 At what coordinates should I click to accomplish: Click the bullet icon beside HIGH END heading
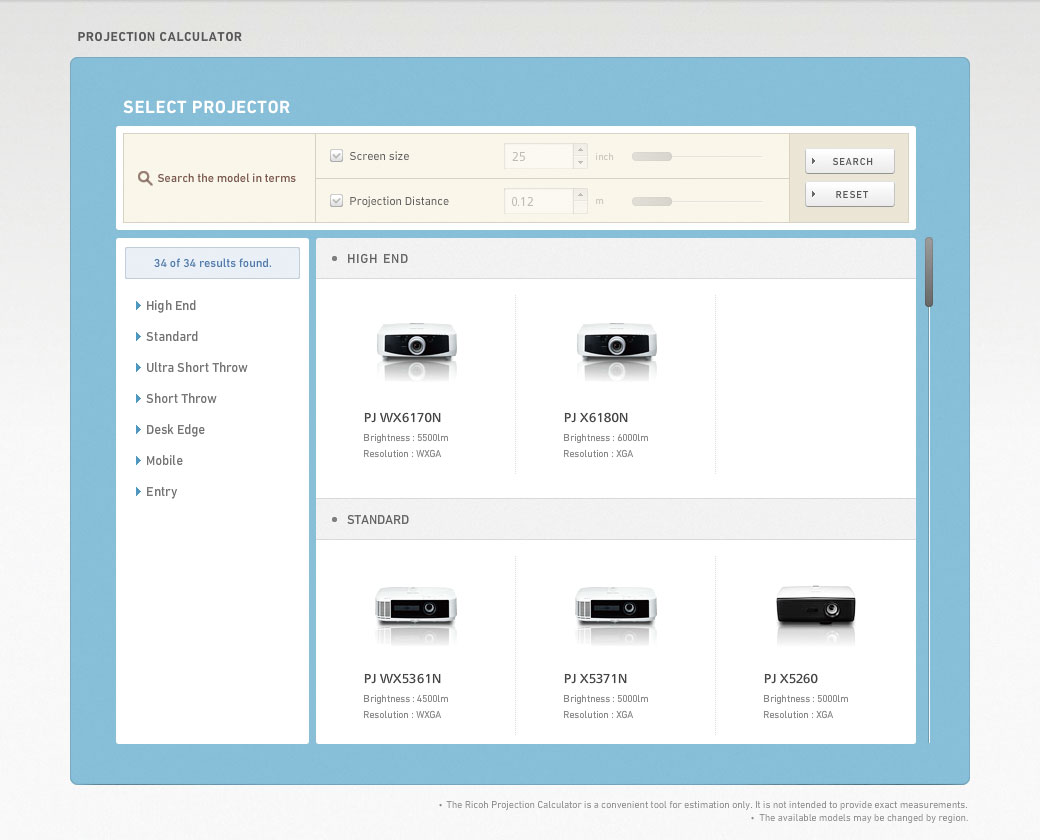click(334, 258)
